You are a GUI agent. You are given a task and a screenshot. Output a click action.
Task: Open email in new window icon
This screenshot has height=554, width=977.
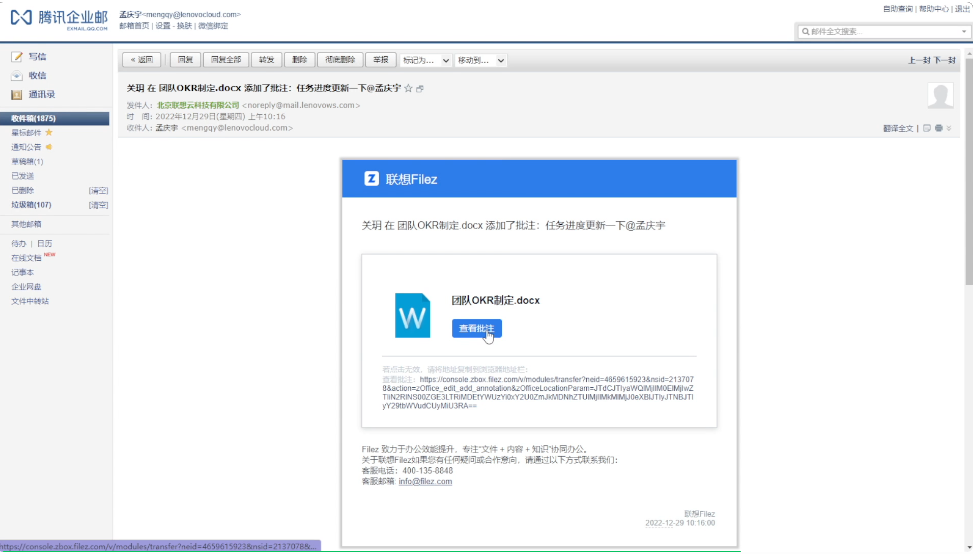(421, 89)
